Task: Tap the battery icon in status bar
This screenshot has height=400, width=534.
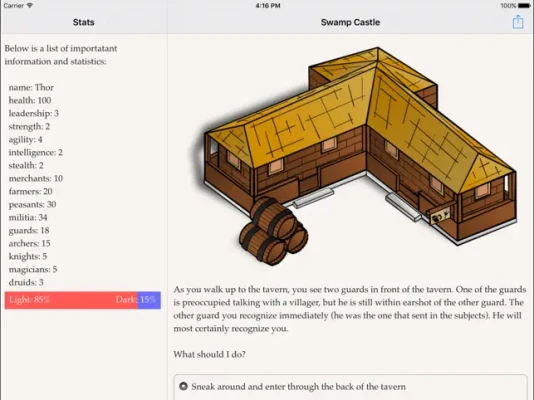Action: click(524, 6)
